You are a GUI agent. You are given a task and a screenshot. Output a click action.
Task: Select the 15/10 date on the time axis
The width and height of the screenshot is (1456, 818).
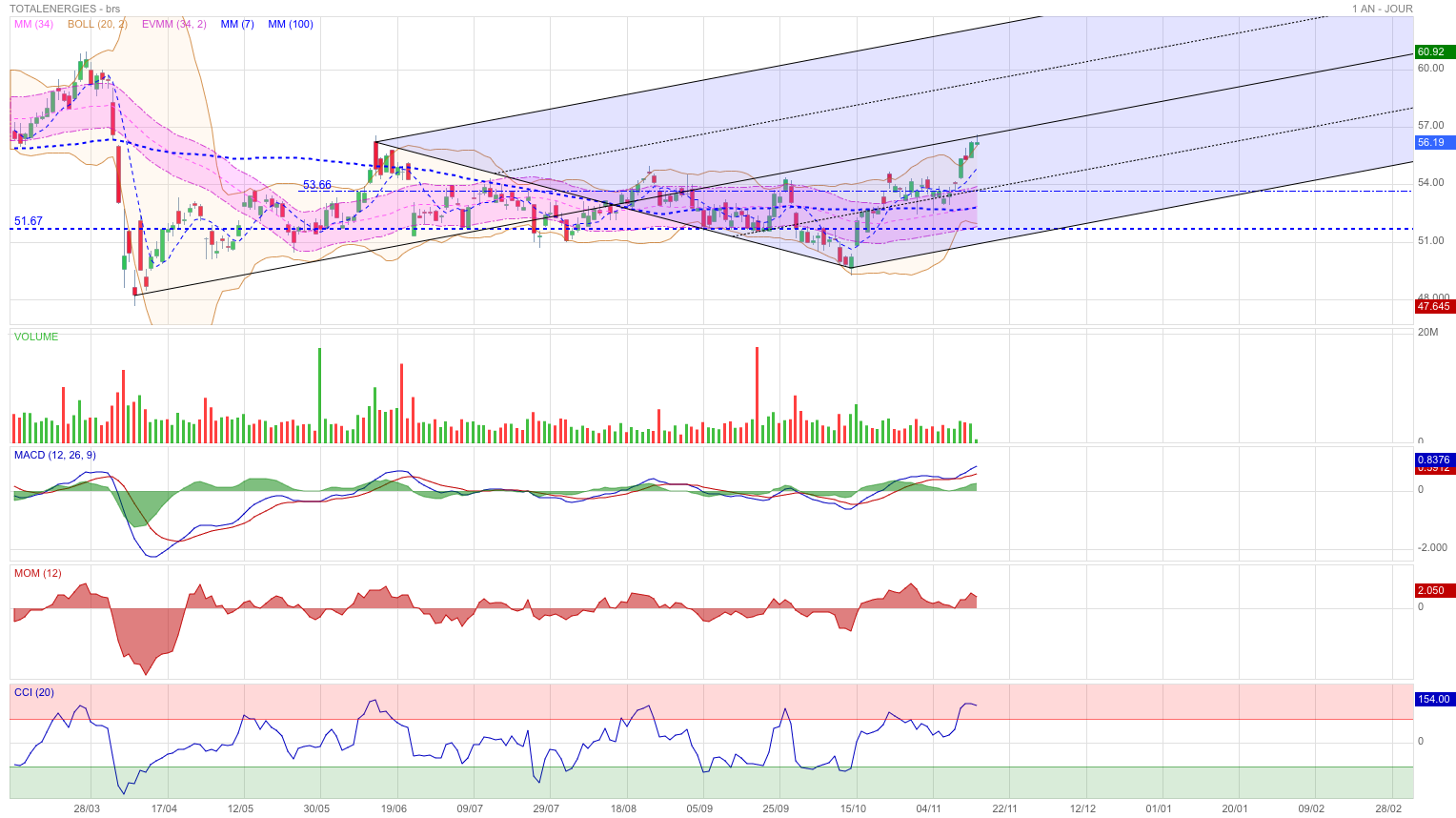click(853, 808)
